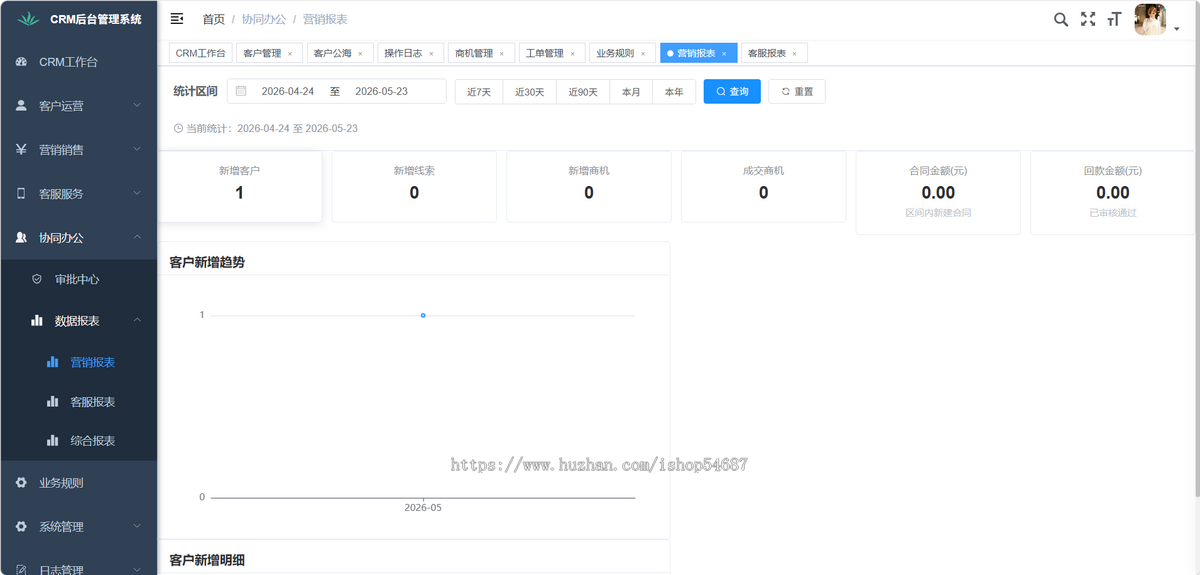Click the 2026-05 chart axis label
Image resolution: width=1200 pixels, height=575 pixels.
coord(423,508)
